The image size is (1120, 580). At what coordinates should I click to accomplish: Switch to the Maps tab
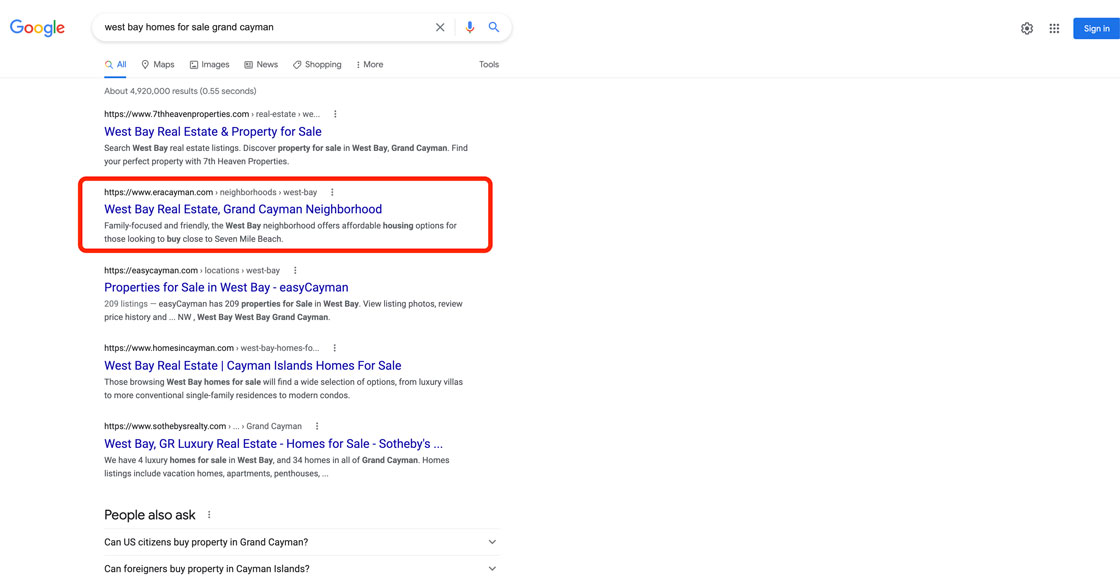(158, 64)
